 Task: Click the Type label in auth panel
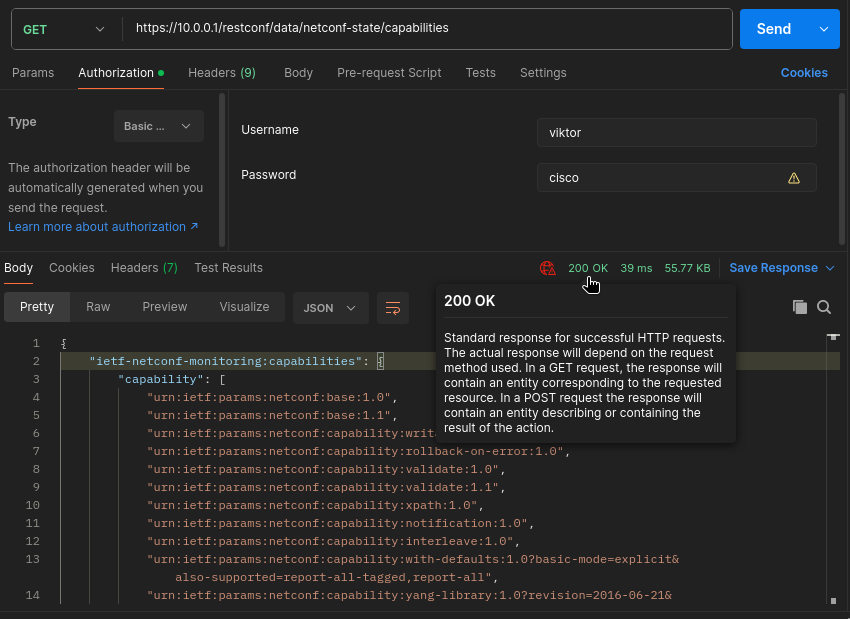(x=22, y=122)
